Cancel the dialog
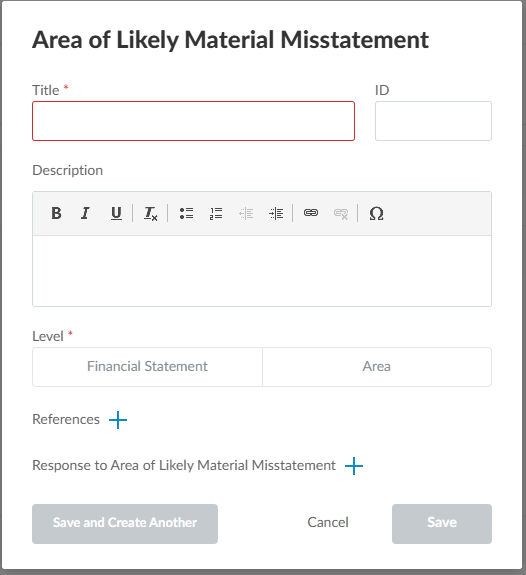Image resolution: width=526 pixels, height=575 pixels. [328, 523]
